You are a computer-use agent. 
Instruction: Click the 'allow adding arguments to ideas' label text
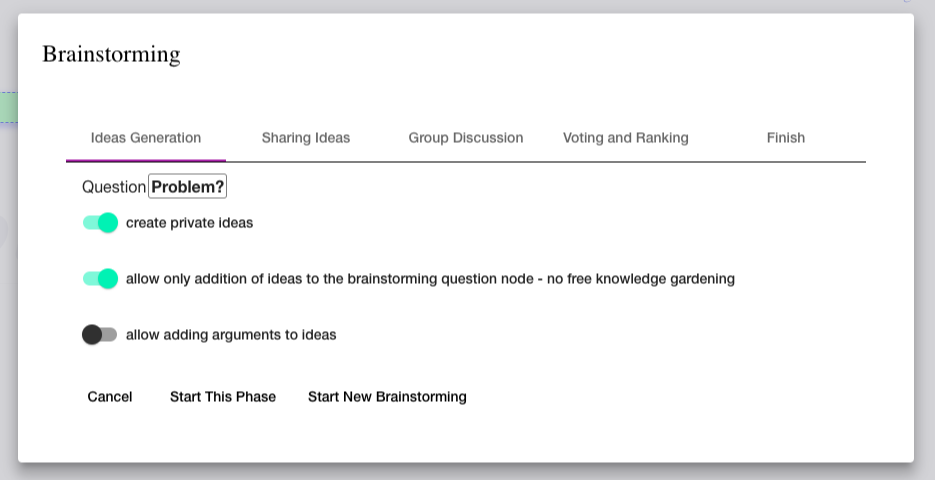point(231,335)
